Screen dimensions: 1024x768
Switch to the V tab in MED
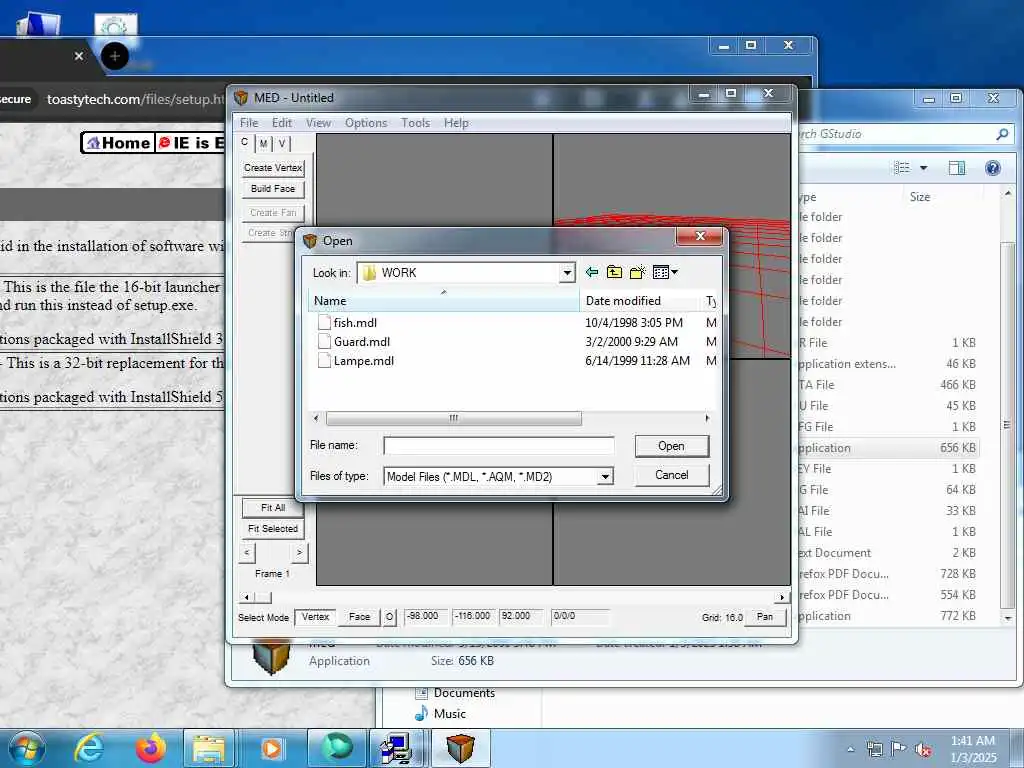(x=281, y=143)
